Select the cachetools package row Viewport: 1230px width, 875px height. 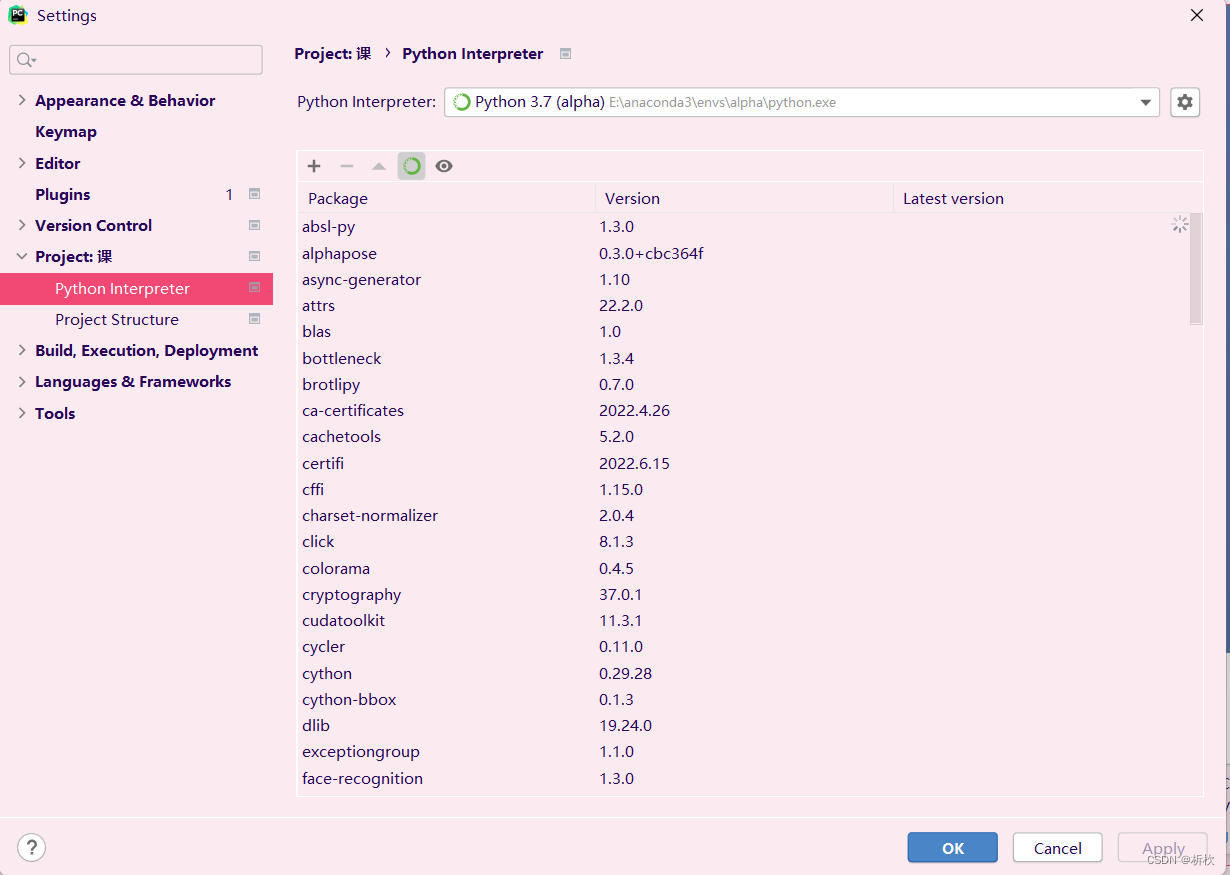744,436
